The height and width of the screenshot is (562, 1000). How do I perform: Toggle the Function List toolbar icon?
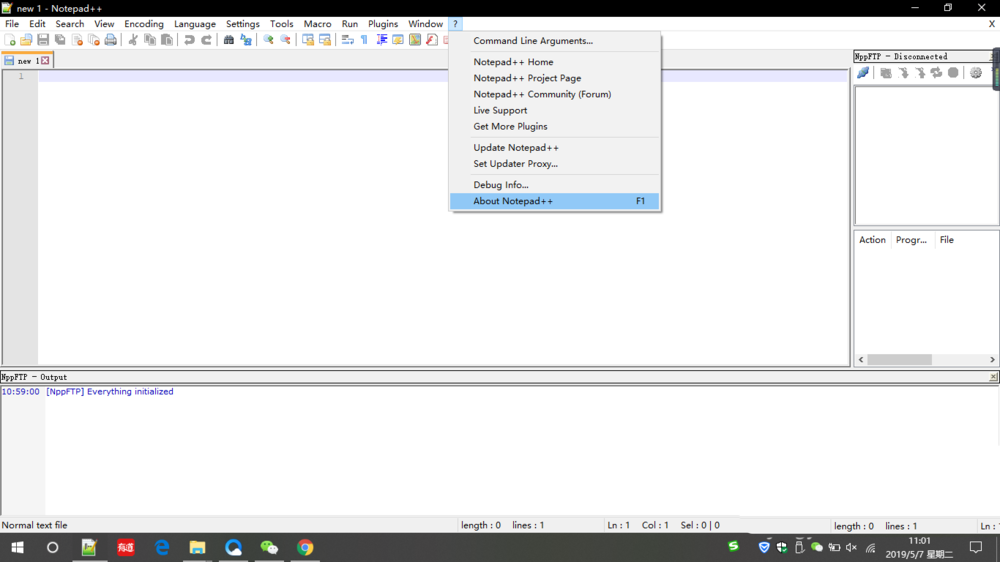[432, 40]
